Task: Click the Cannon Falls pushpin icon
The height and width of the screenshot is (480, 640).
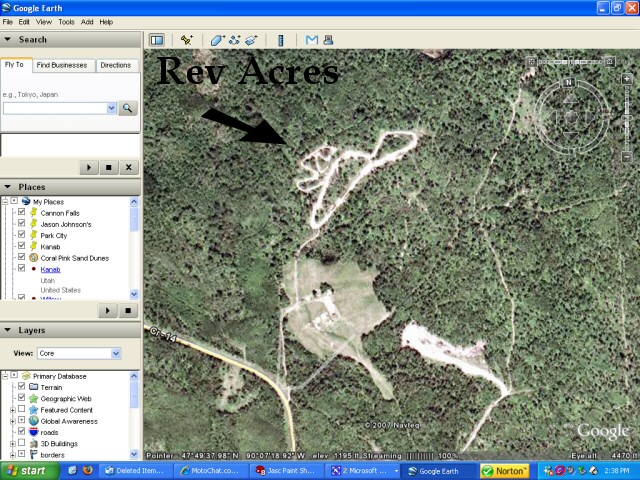Action: coord(33,212)
